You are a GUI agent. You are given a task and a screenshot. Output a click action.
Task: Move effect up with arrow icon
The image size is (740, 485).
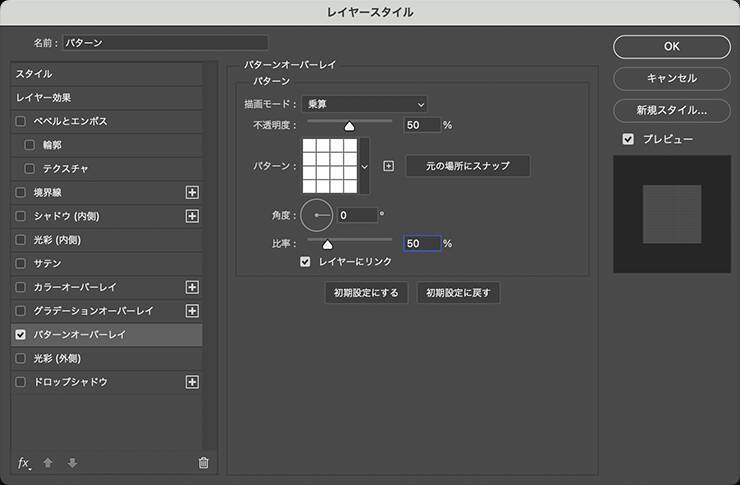[x=48, y=462]
